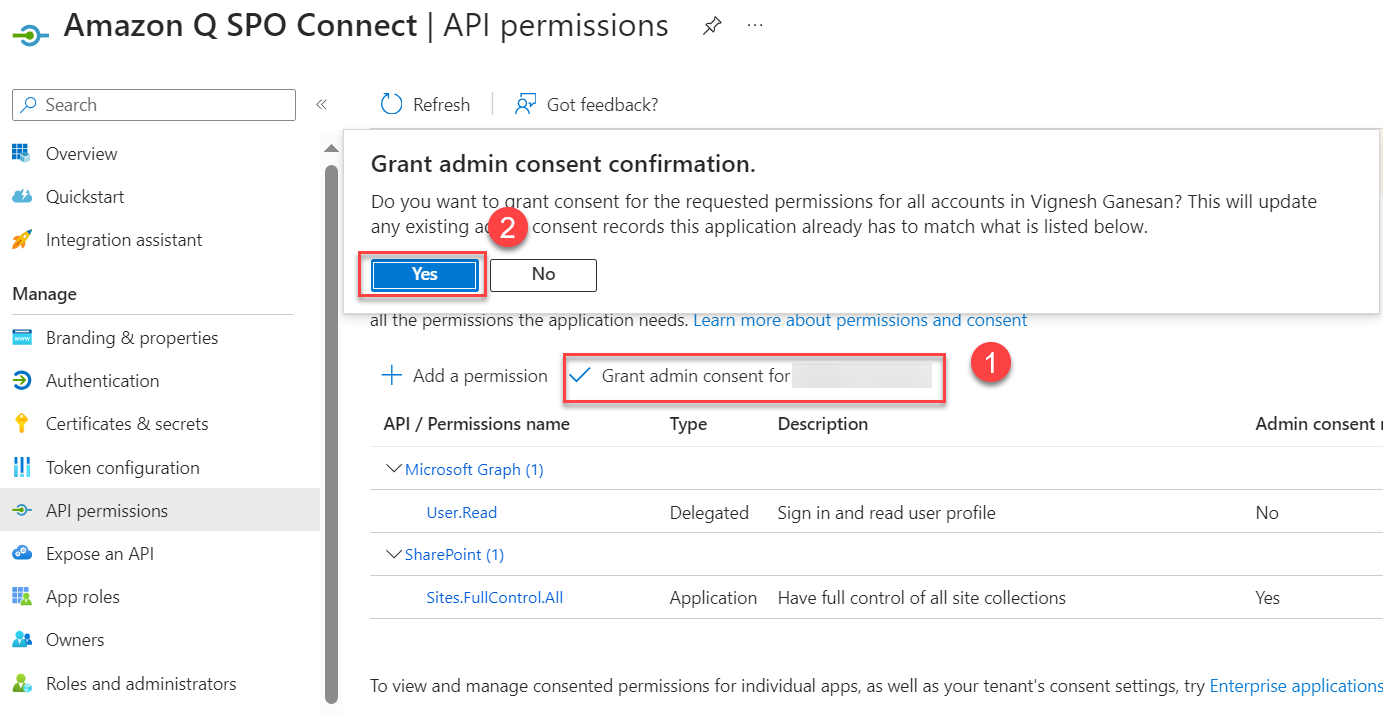Viewport: 1383px width, 715px height.
Task: Collapse the Microsoft Graph permission group
Action: 393,468
